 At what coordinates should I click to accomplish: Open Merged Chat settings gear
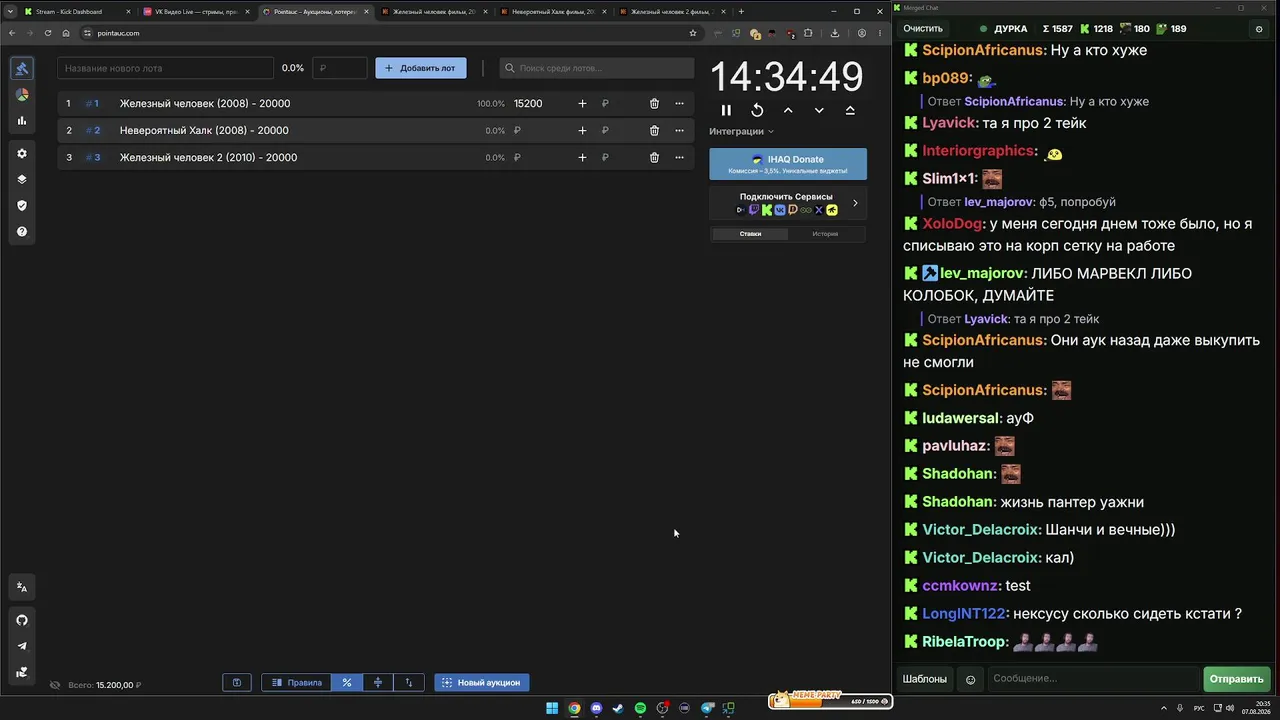(1259, 29)
